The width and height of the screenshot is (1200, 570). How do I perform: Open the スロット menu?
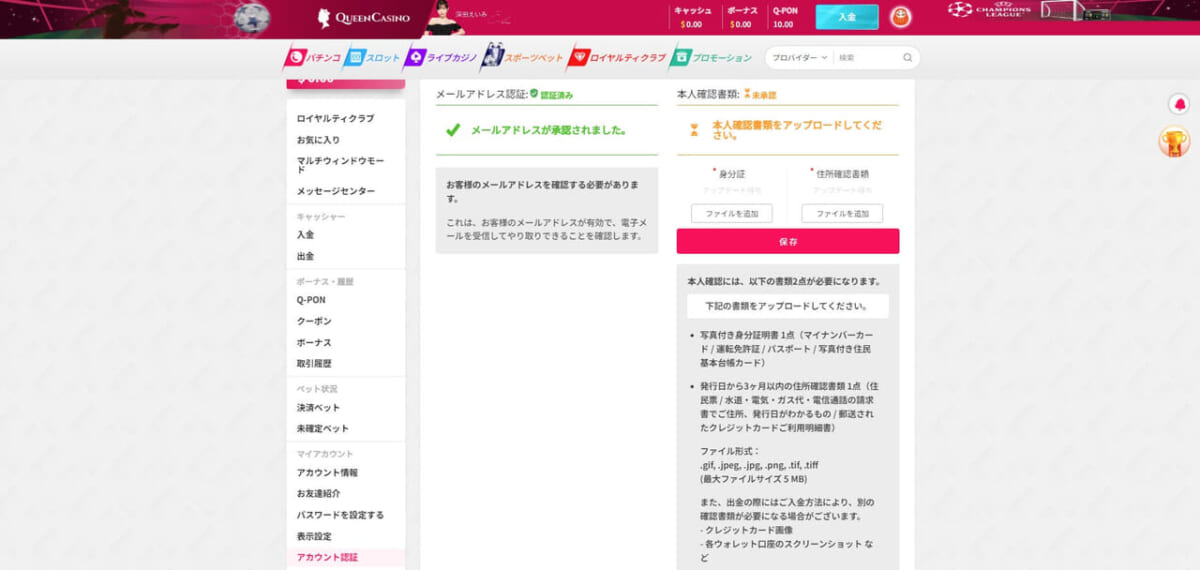click(x=372, y=58)
